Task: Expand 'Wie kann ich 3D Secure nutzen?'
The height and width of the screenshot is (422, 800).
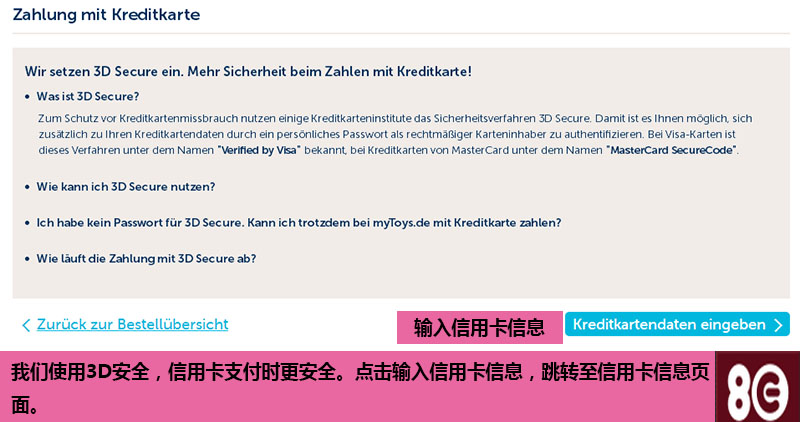Action: coord(126,187)
